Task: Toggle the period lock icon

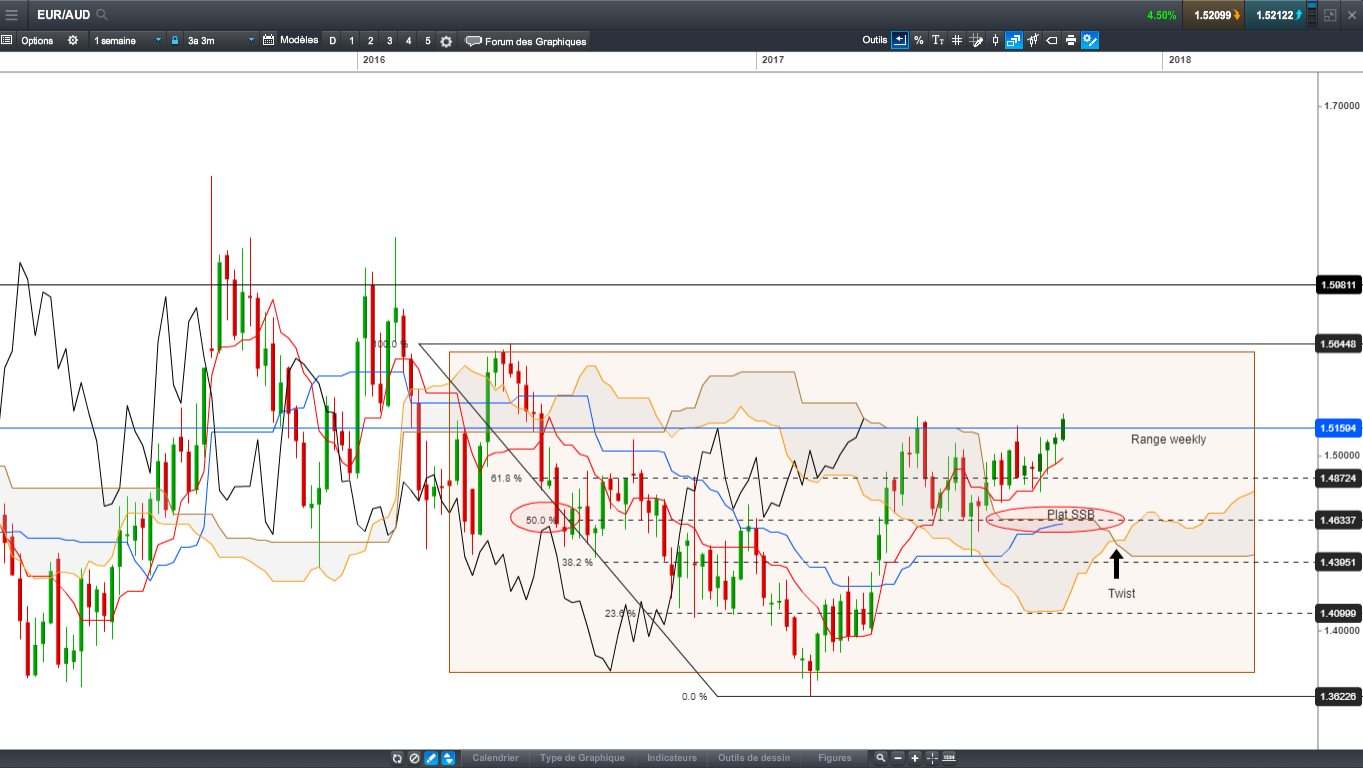Action: (x=175, y=40)
